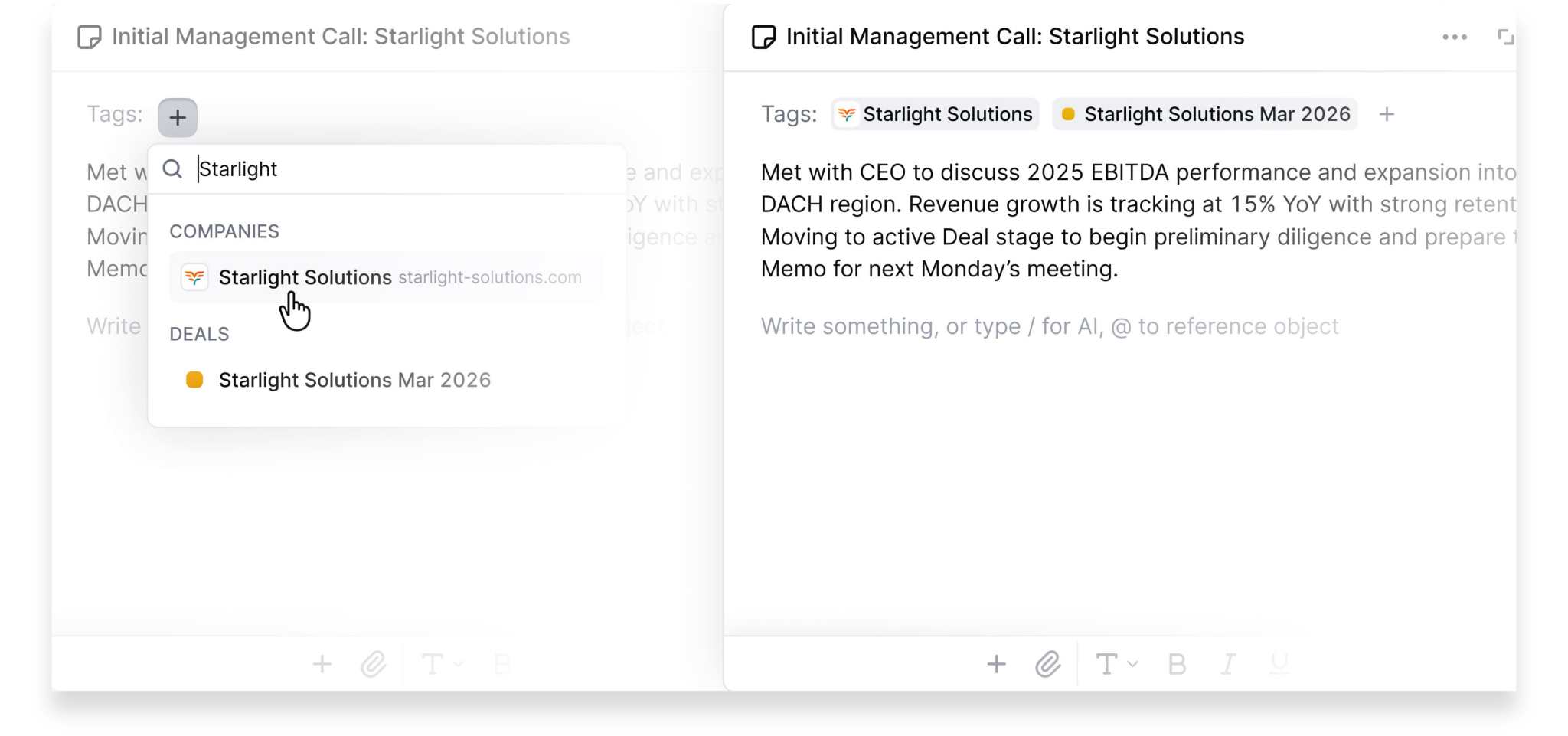Click the note icon beside the right note's title

765,36
